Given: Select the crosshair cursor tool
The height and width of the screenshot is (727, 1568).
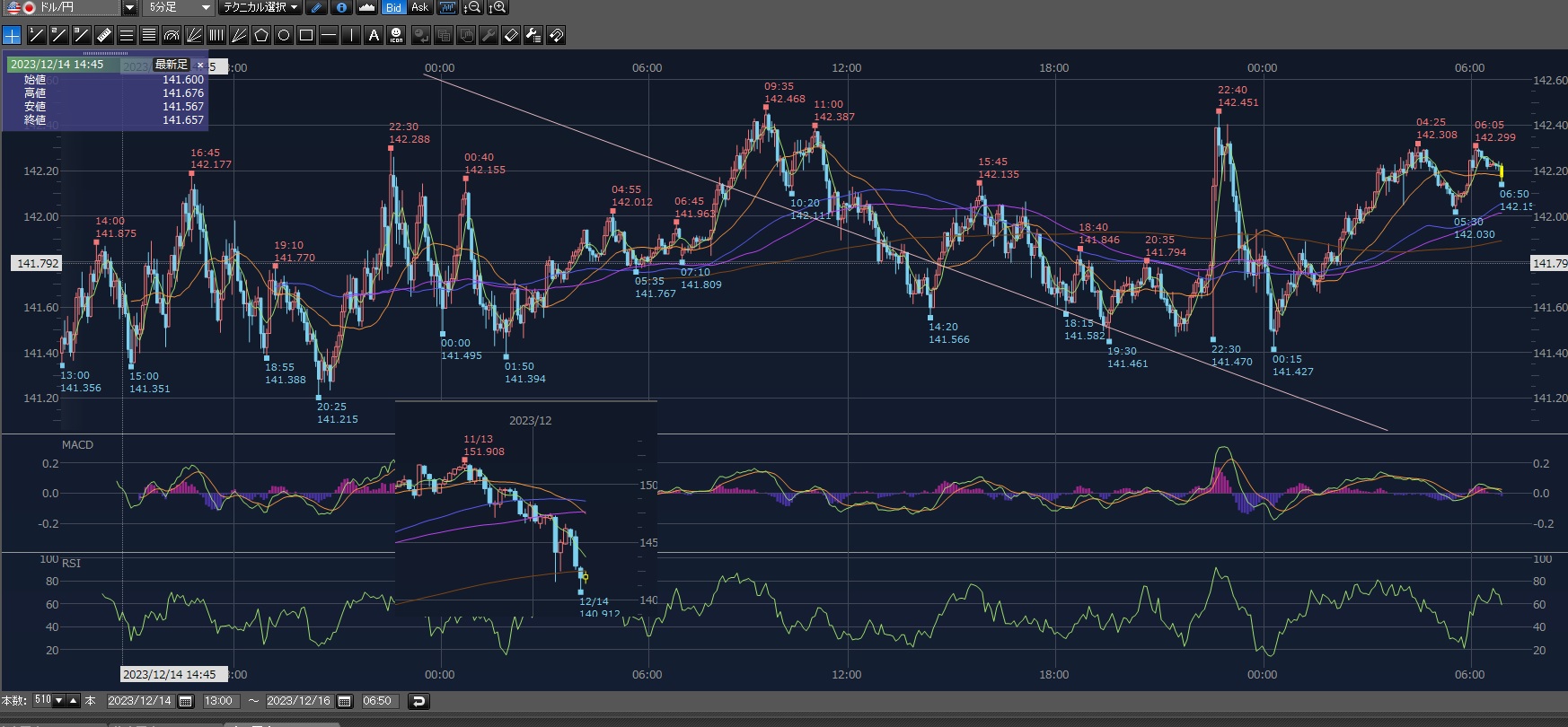Looking at the screenshot, I should click(x=12, y=35).
